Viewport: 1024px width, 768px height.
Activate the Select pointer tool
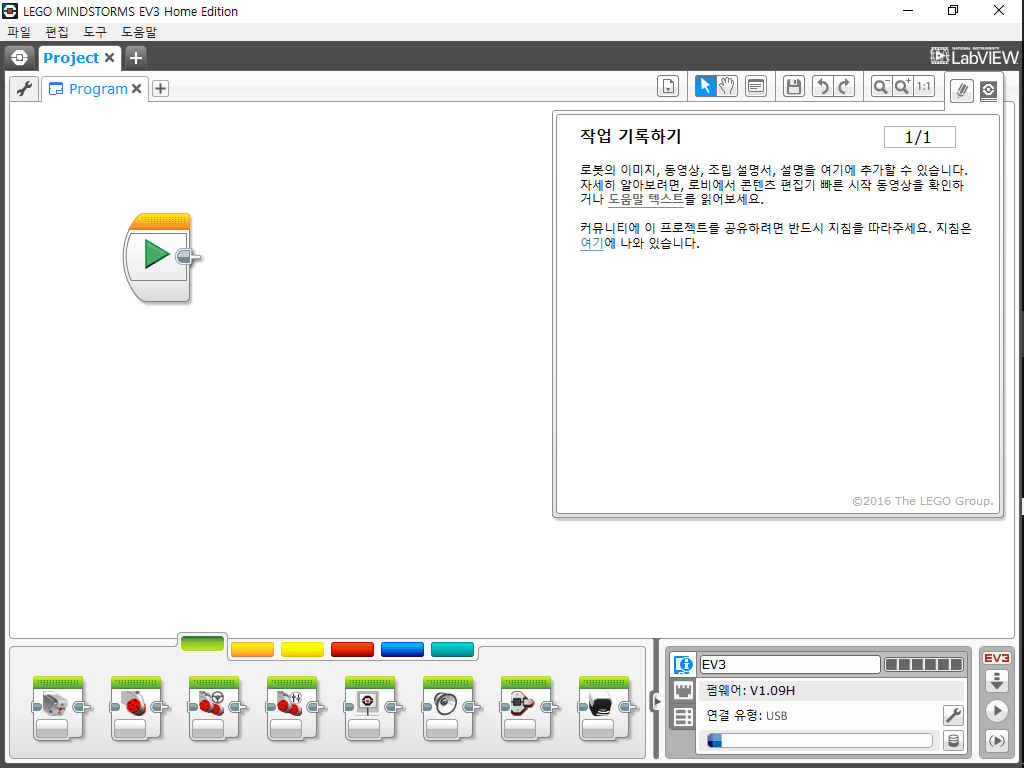705,86
